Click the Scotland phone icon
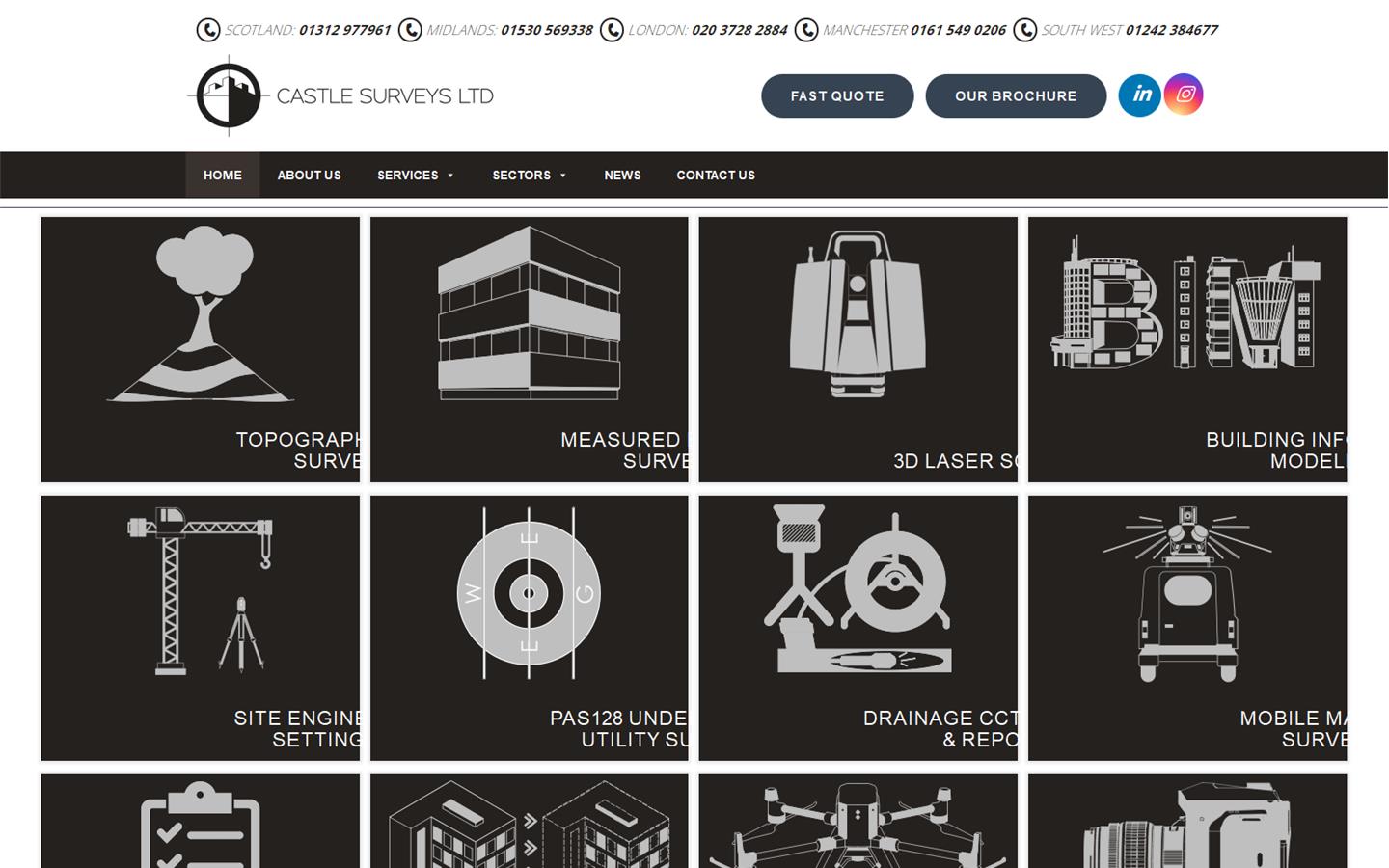This screenshot has width=1389, height=868. [x=207, y=30]
